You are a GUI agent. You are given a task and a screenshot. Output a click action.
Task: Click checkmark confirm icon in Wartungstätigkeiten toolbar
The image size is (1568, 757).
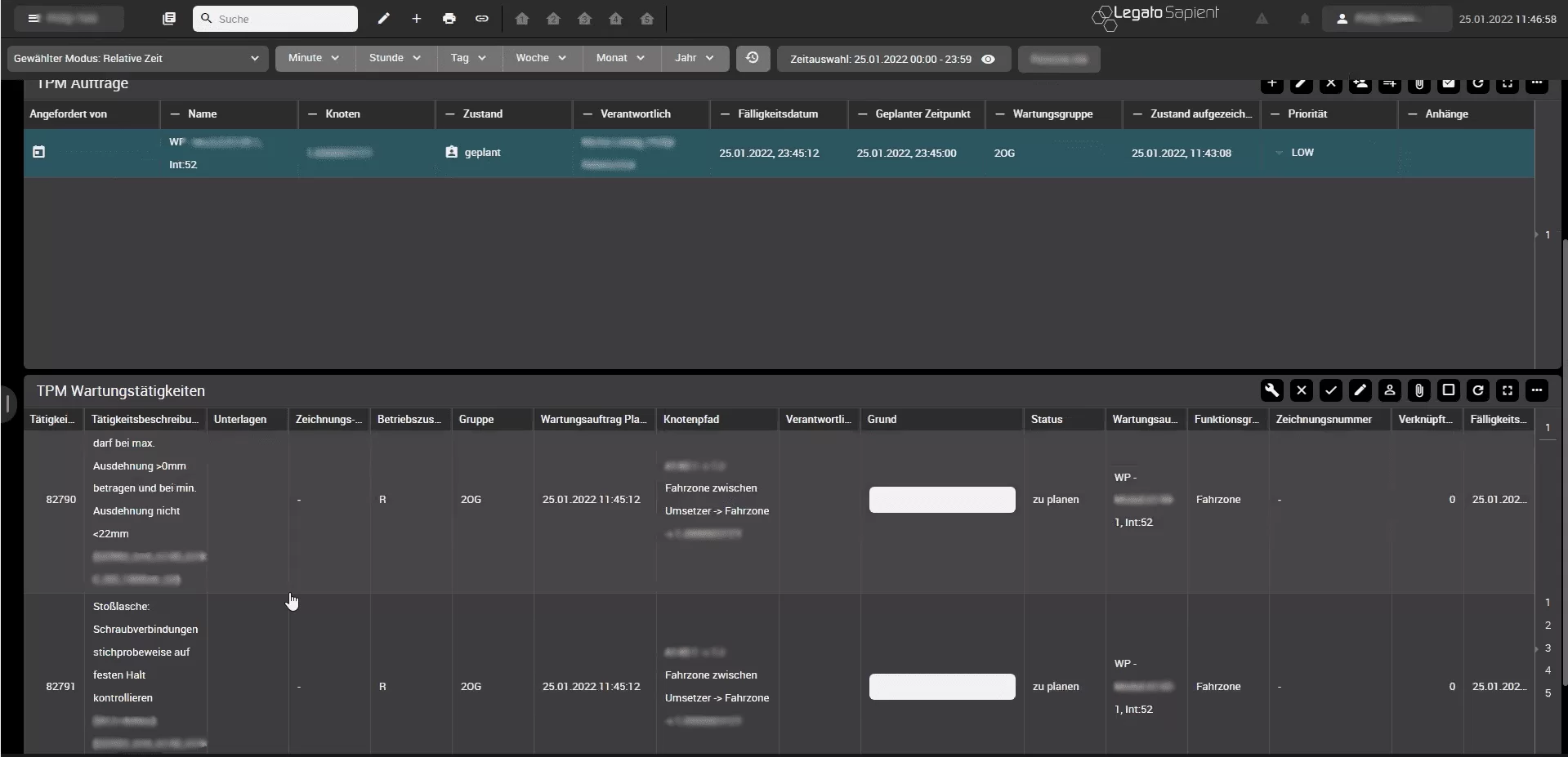[x=1331, y=390]
